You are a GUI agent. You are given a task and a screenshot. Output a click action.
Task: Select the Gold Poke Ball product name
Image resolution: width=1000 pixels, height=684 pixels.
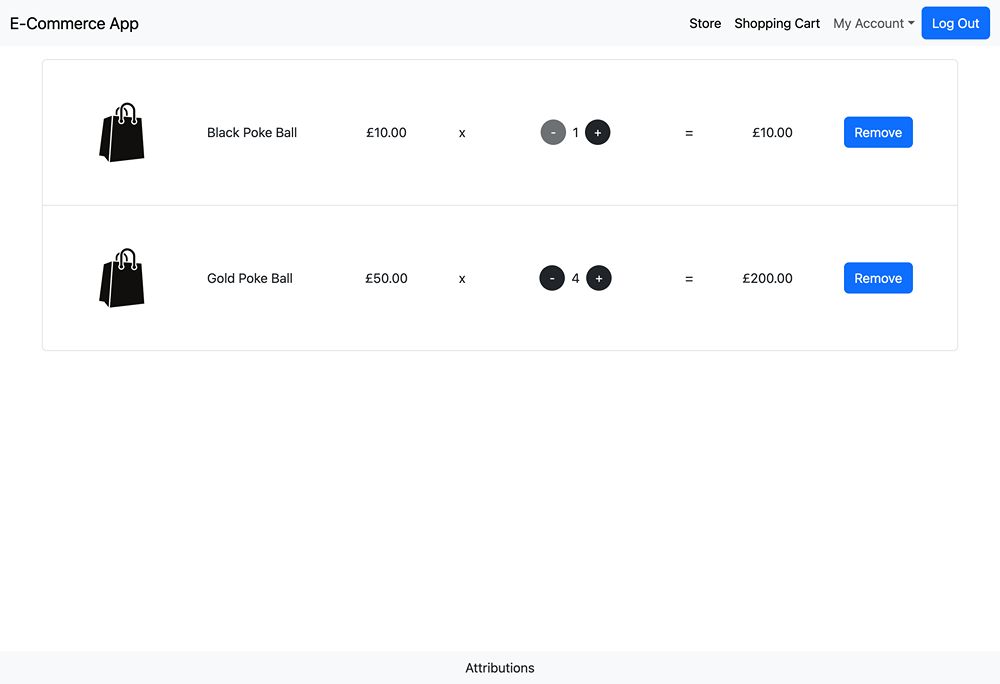pyautogui.click(x=250, y=278)
